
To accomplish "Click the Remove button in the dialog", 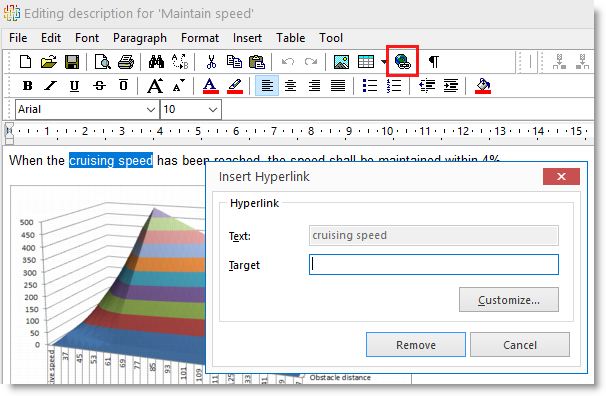I will tap(416, 345).
